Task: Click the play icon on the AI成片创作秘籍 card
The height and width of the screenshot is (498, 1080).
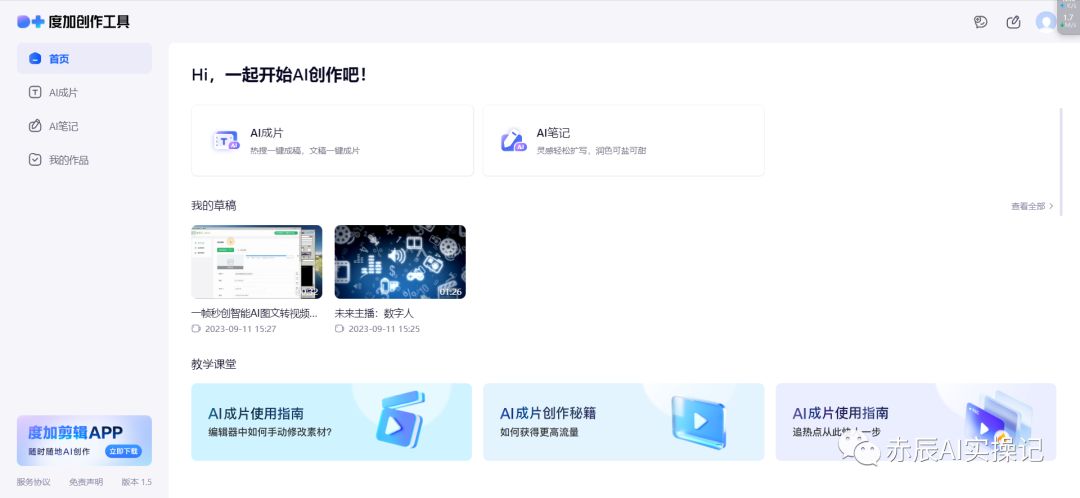Action: tap(698, 420)
